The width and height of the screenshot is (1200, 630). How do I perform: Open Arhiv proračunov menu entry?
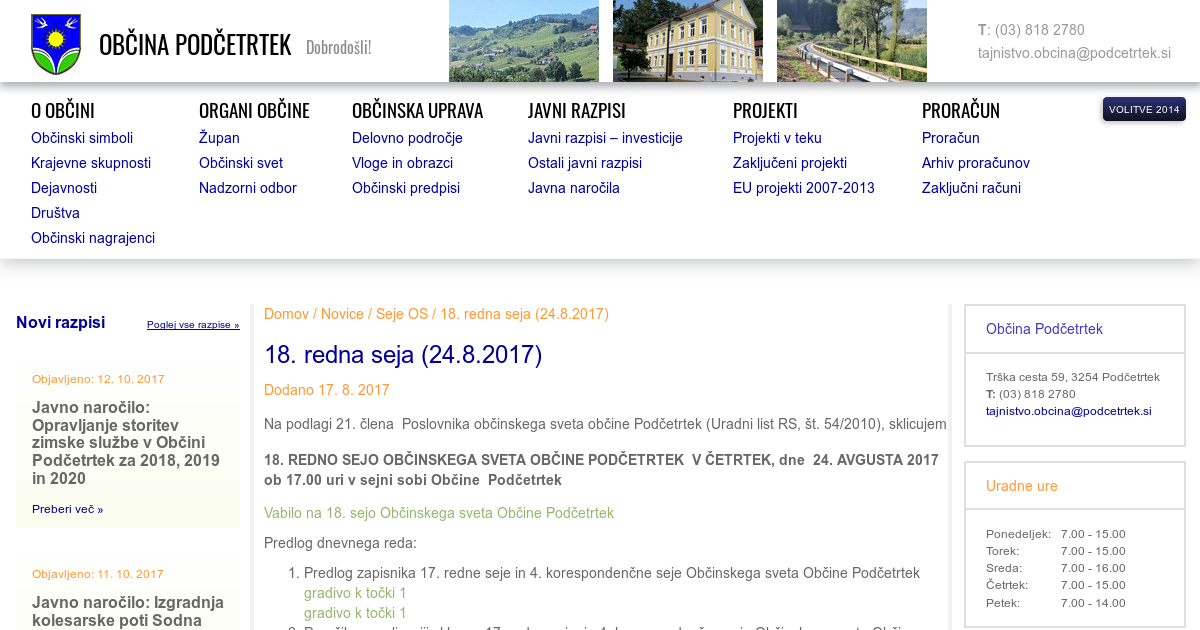pyautogui.click(x=975, y=163)
